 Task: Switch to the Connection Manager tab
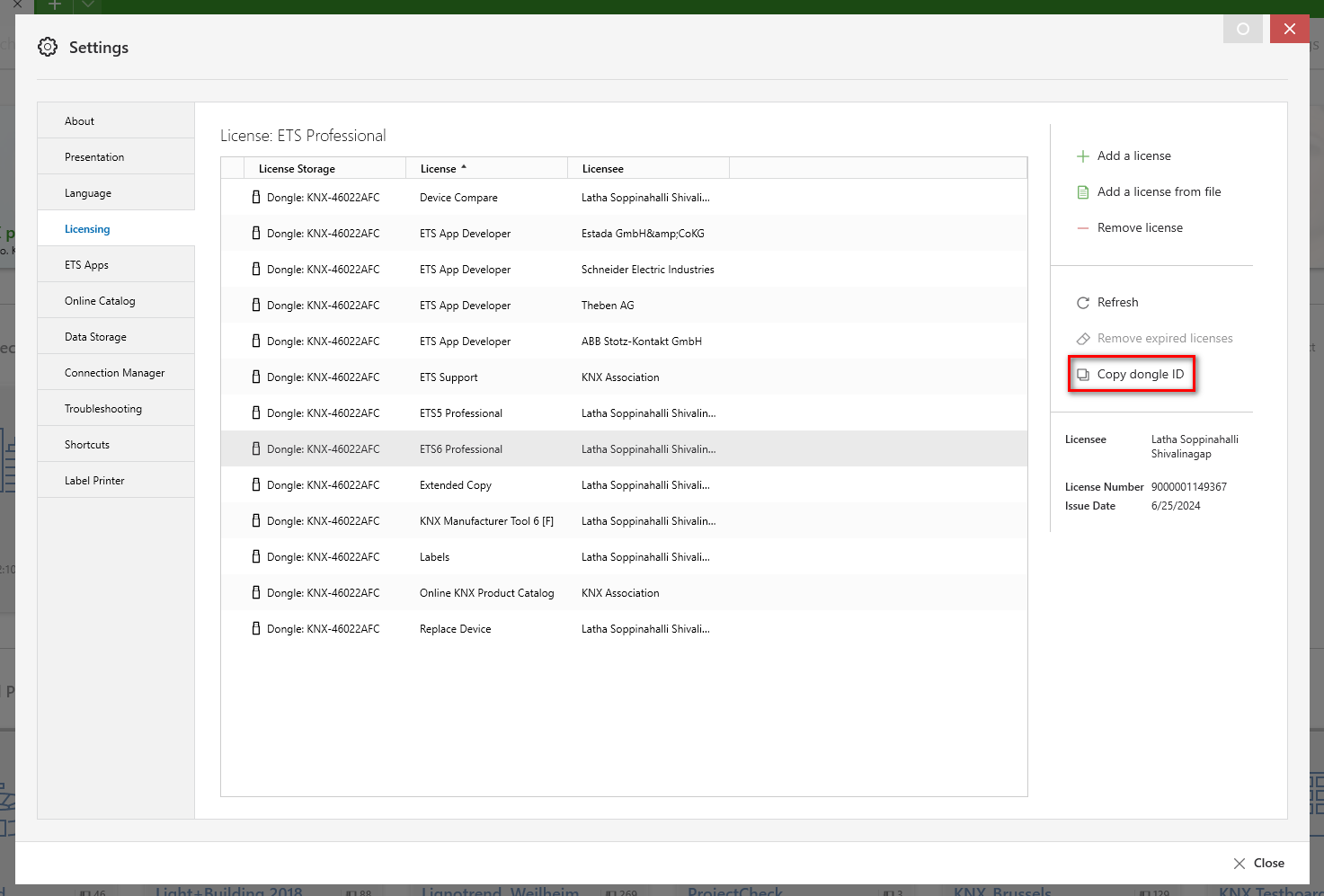pyautogui.click(x=116, y=373)
